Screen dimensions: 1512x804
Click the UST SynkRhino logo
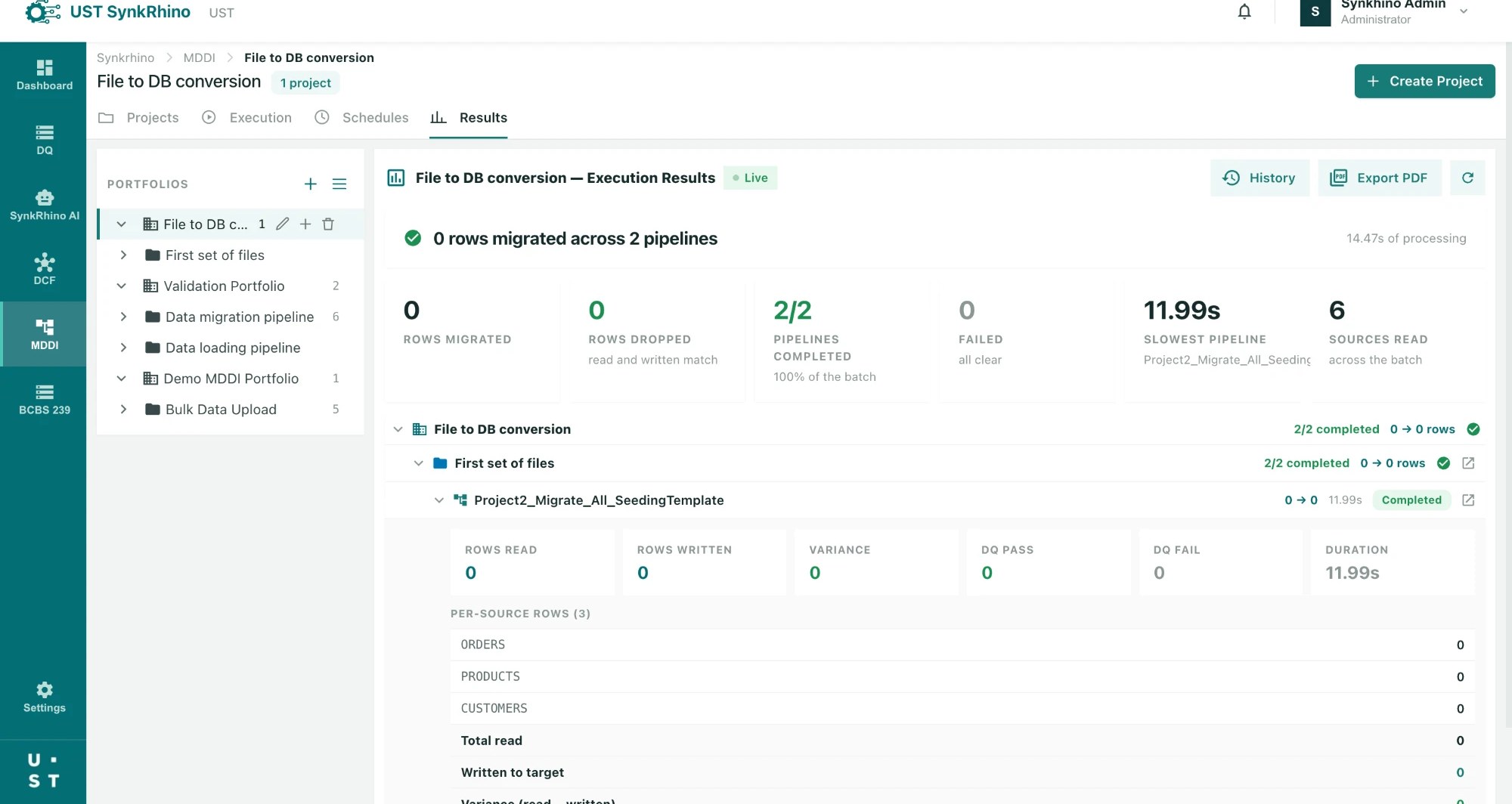[108, 12]
